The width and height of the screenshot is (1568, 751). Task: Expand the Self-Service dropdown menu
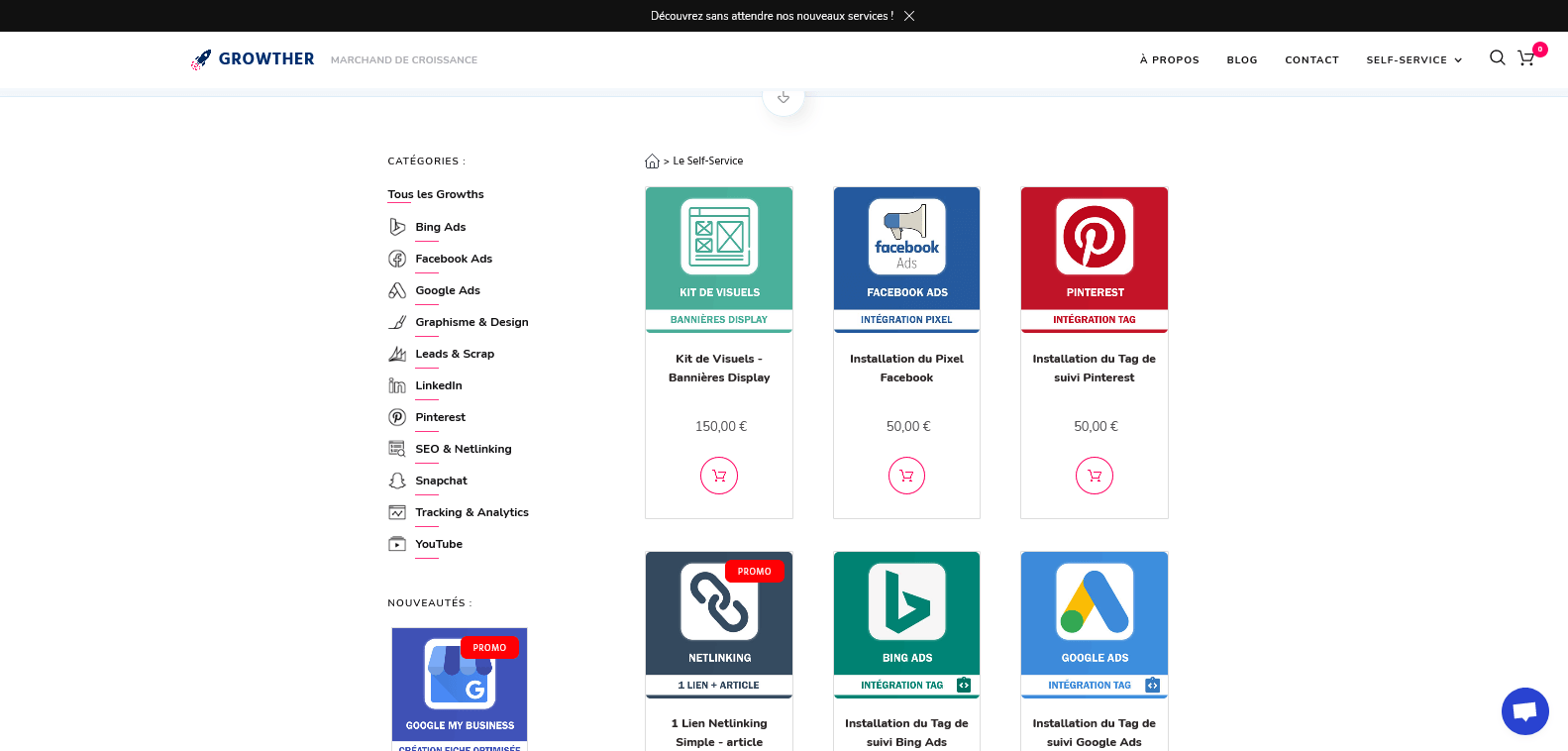(1413, 60)
